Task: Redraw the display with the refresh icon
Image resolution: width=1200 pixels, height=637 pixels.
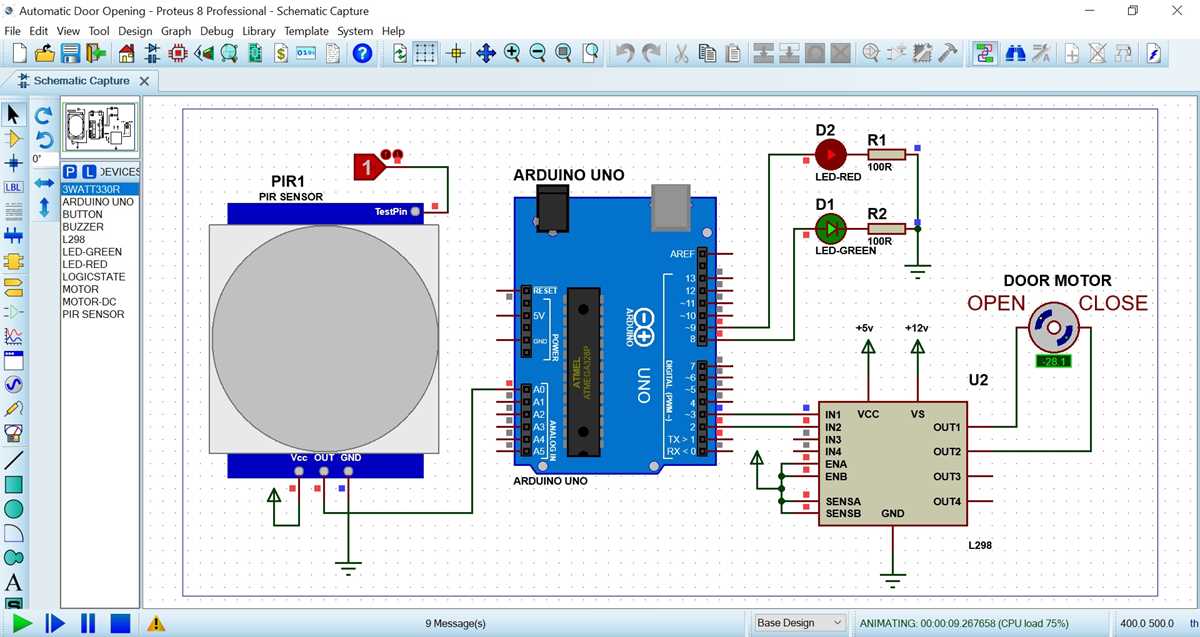Action: point(400,53)
